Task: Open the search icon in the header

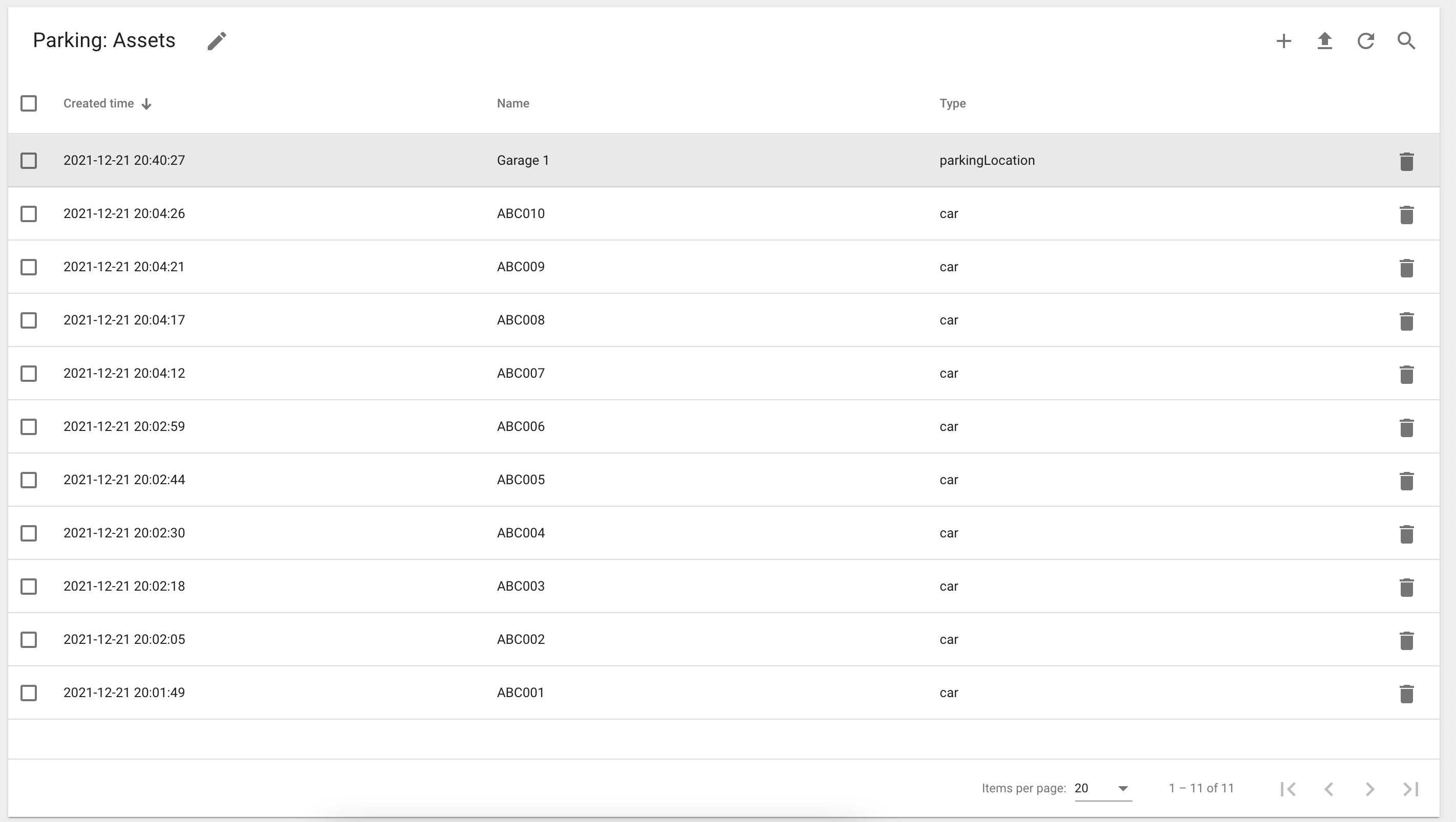Action: click(x=1406, y=40)
